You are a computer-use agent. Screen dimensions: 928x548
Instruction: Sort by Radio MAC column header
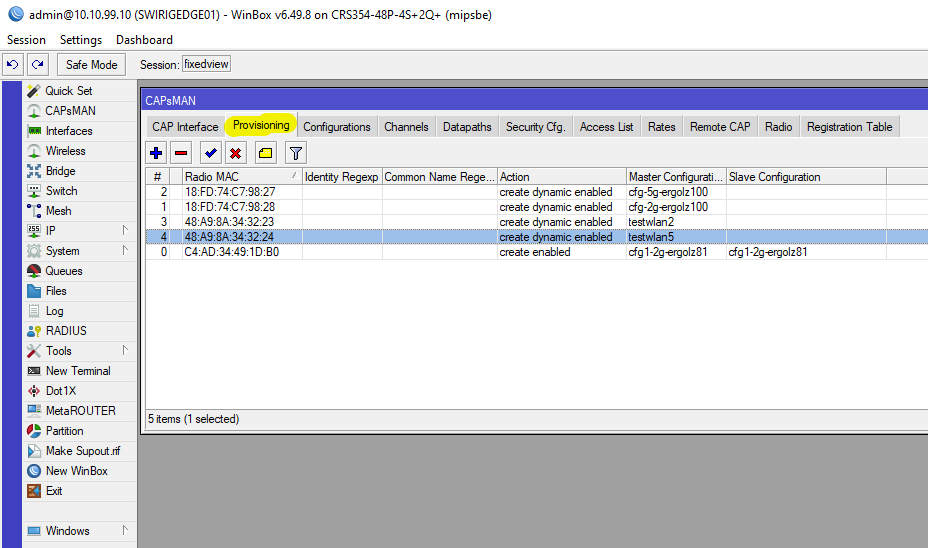click(240, 177)
